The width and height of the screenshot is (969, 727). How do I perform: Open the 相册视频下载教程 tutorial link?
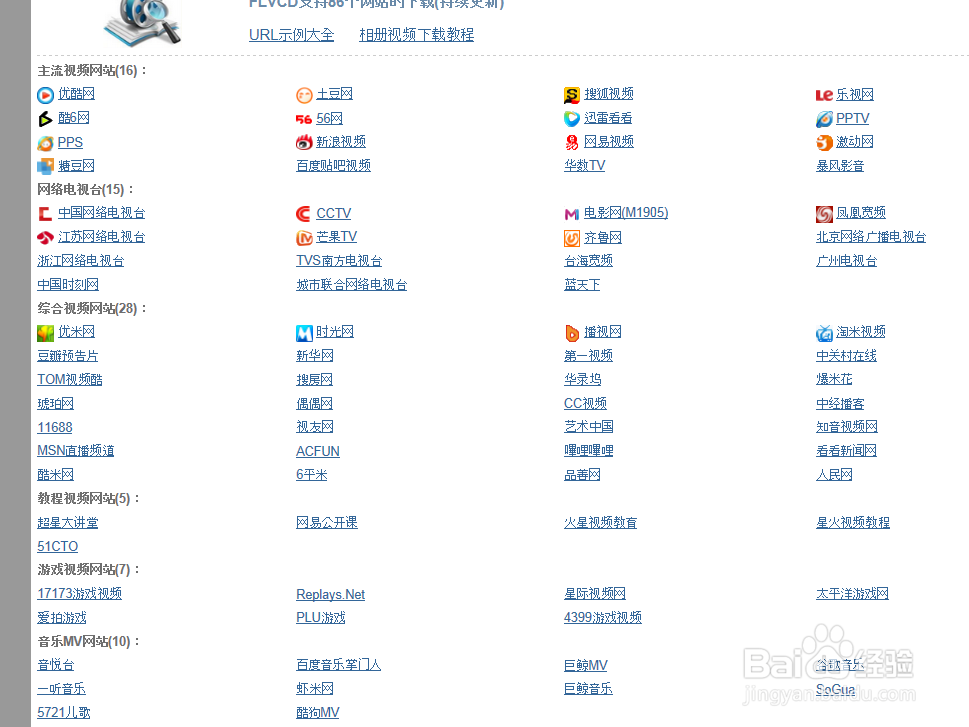(417, 35)
